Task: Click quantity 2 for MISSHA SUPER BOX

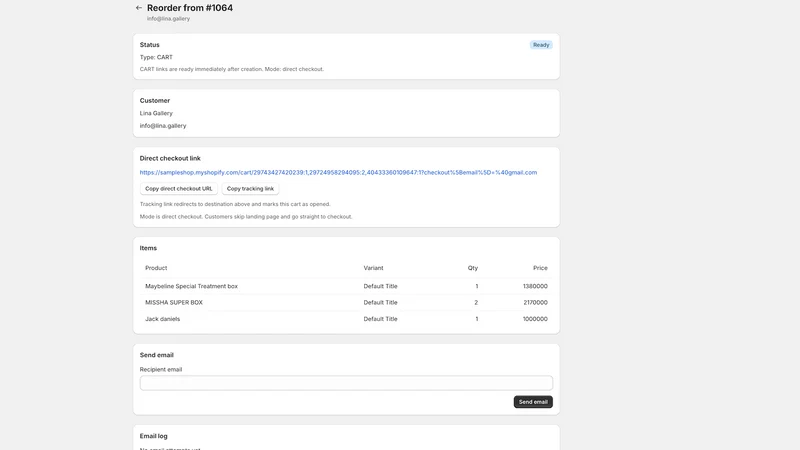Action: pos(476,303)
